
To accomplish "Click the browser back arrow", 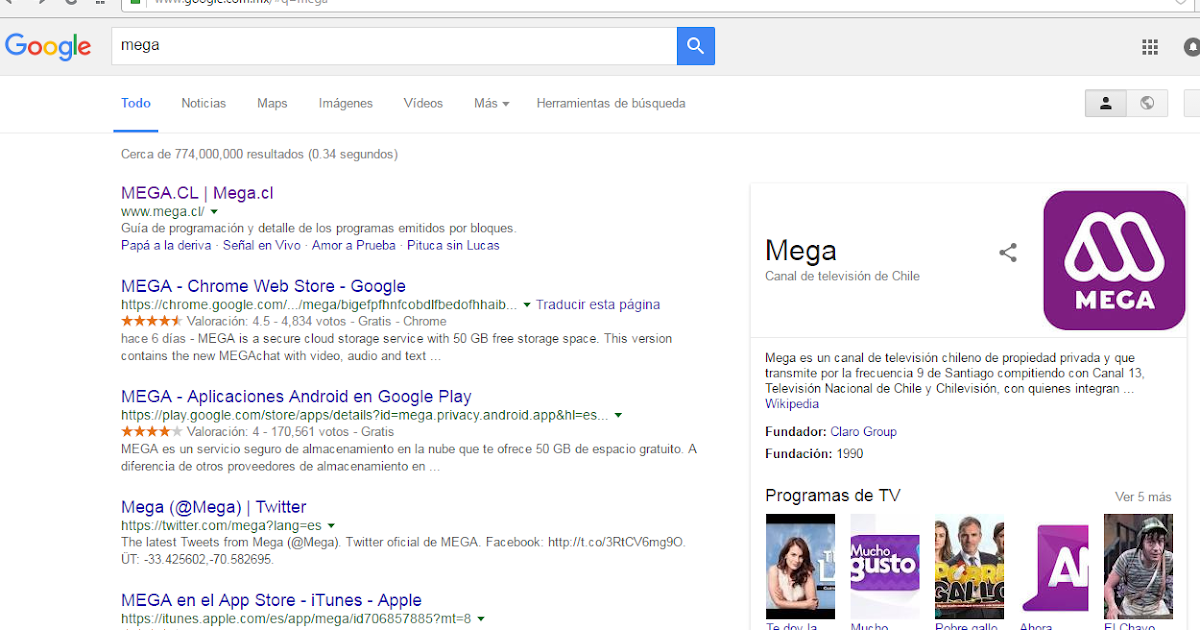I will pos(11,4).
